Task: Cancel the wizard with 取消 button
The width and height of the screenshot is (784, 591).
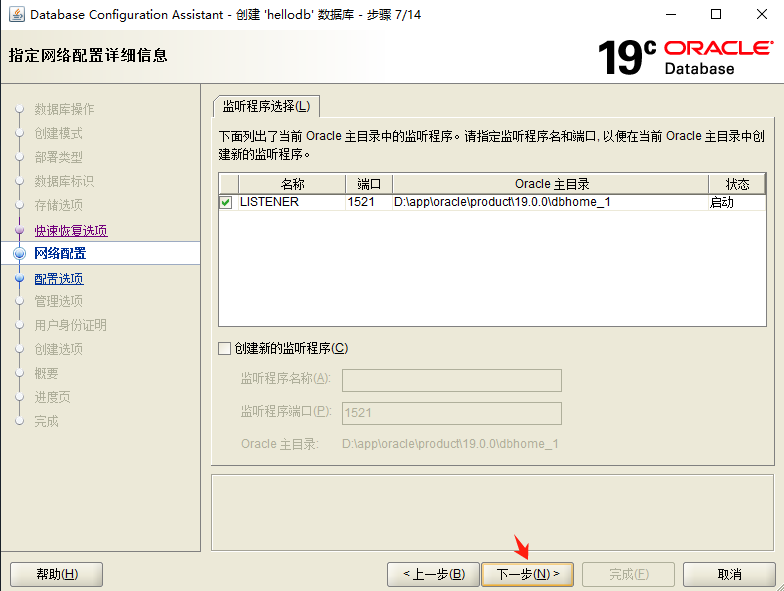Action: (x=729, y=574)
